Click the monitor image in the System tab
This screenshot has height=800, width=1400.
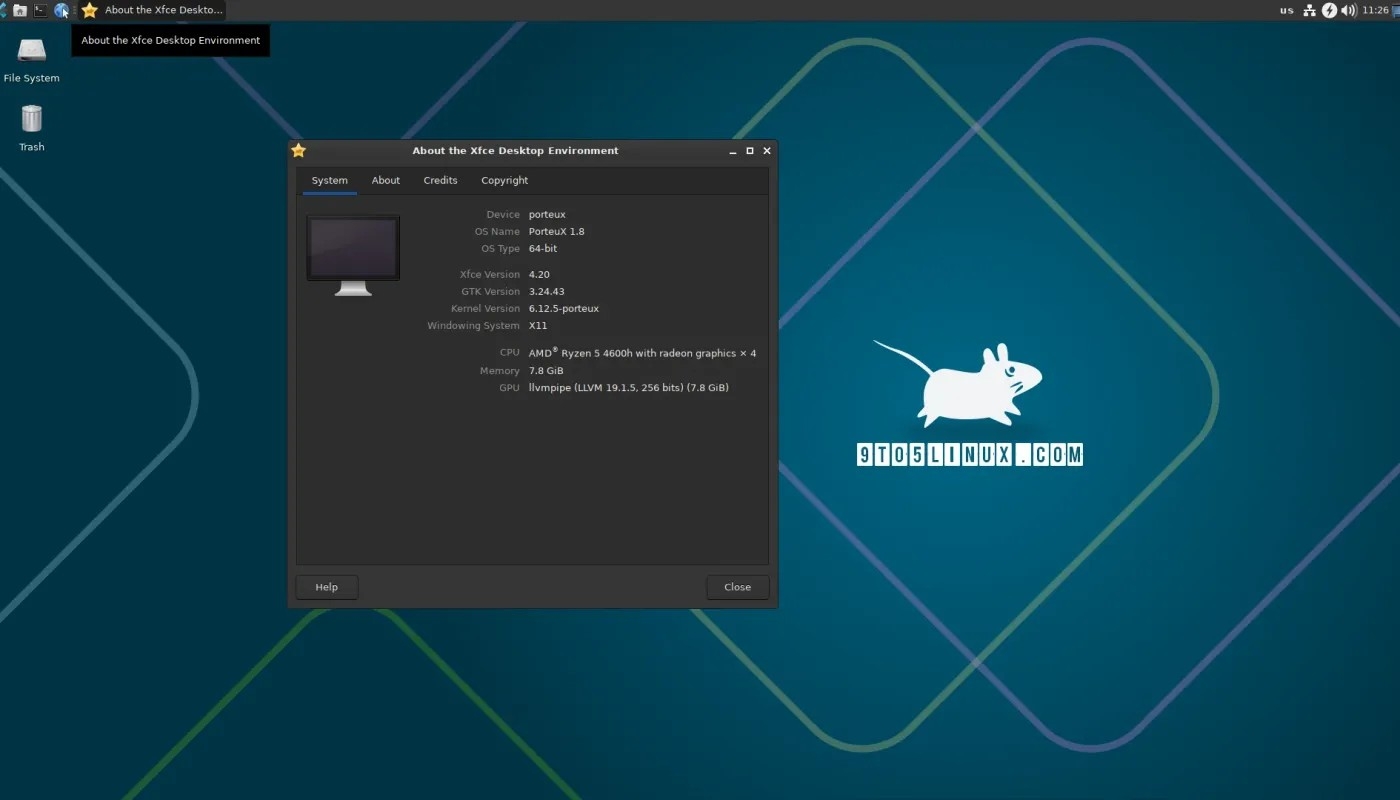point(352,249)
